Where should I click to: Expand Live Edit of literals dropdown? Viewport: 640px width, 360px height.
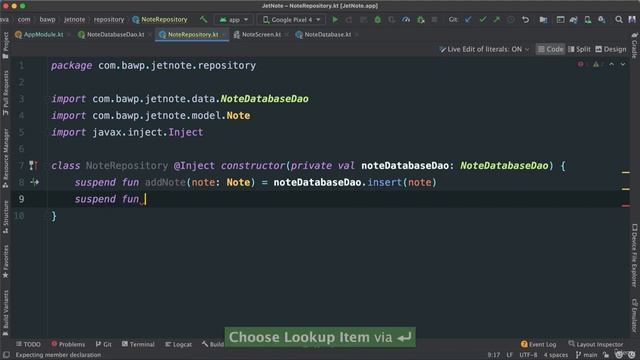(484, 49)
